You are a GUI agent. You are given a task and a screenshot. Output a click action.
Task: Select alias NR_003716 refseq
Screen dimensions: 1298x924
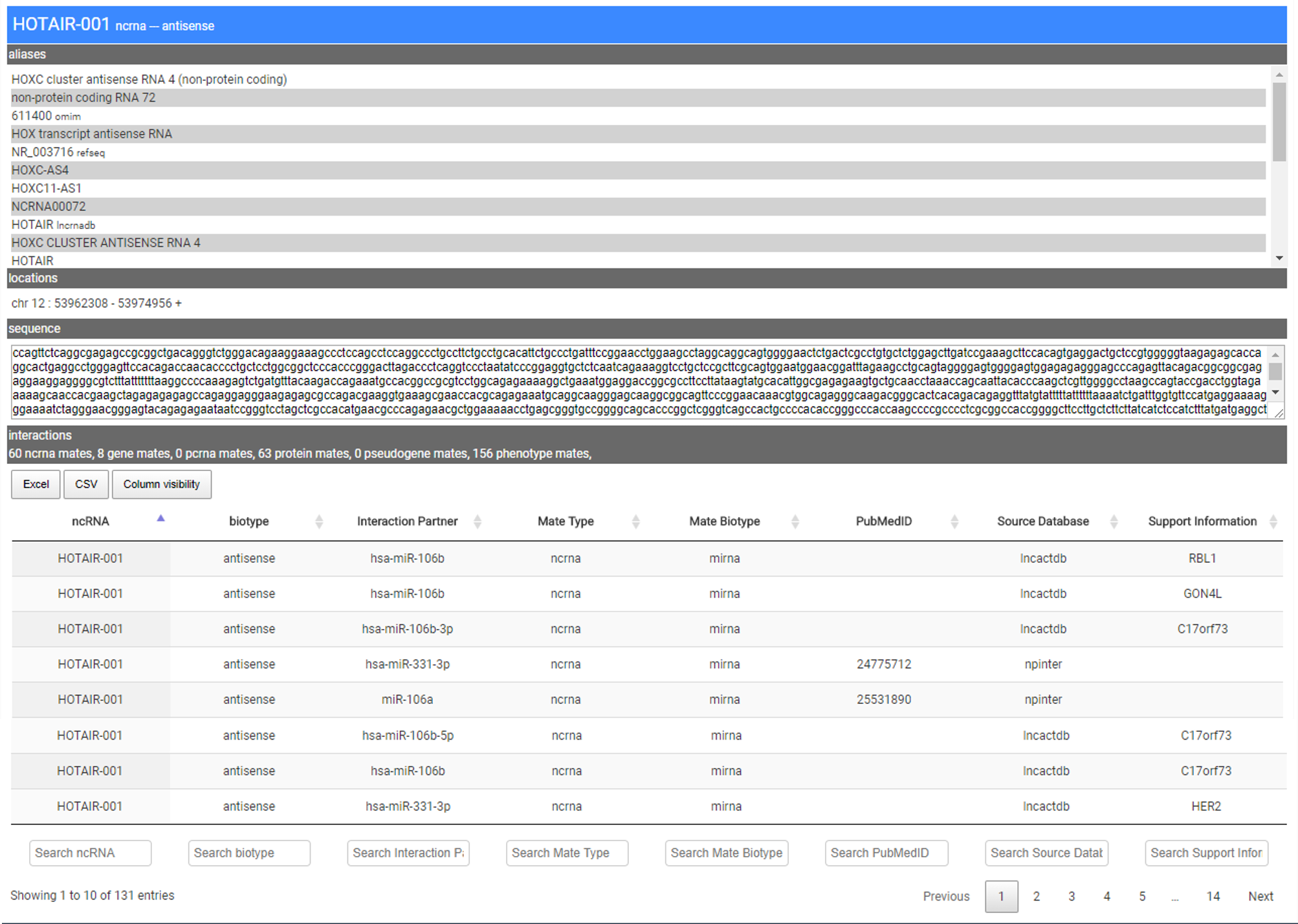(x=58, y=152)
